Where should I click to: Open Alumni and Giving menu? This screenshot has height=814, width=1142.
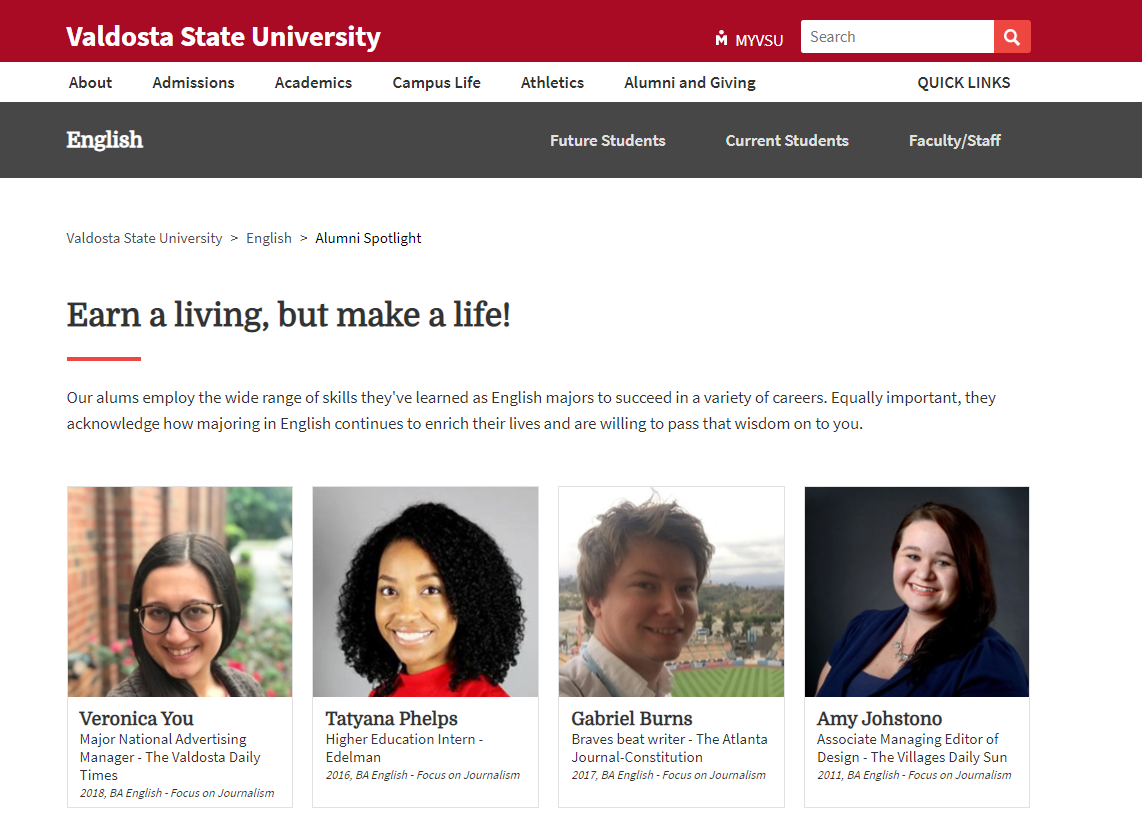(x=689, y=83)
